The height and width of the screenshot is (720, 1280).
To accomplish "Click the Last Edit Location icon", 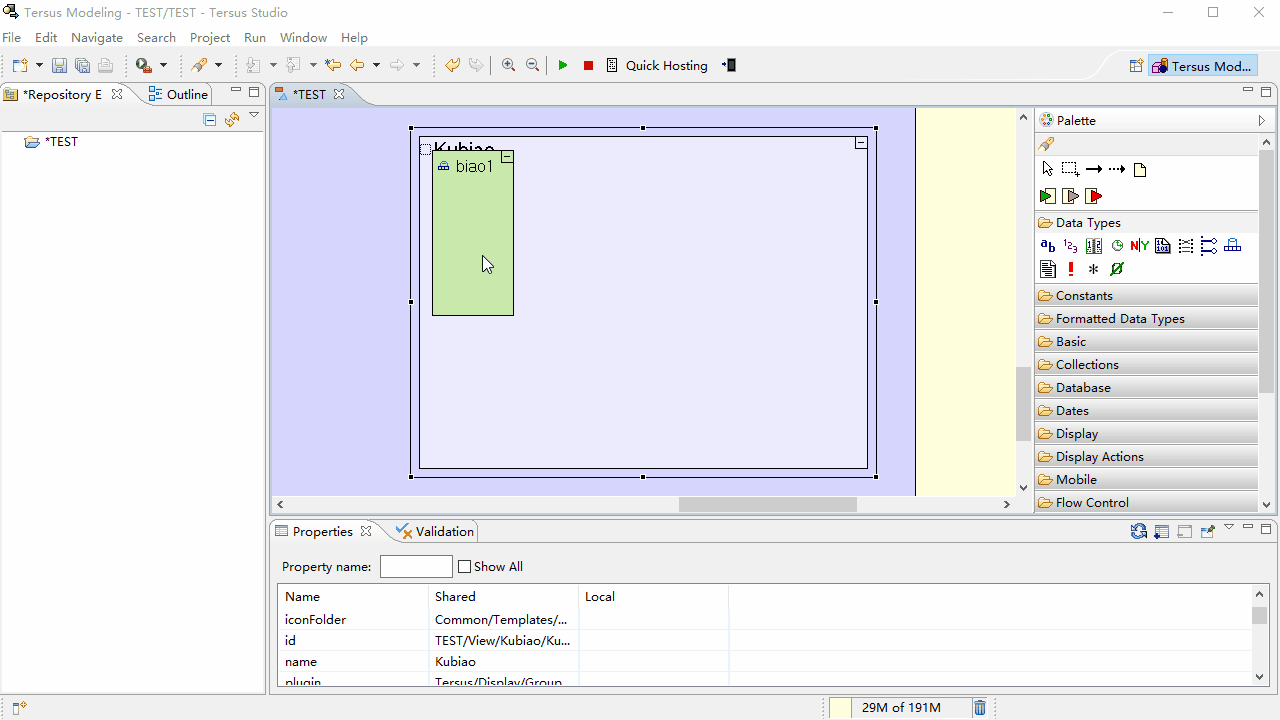I will (x=333, y=65).
